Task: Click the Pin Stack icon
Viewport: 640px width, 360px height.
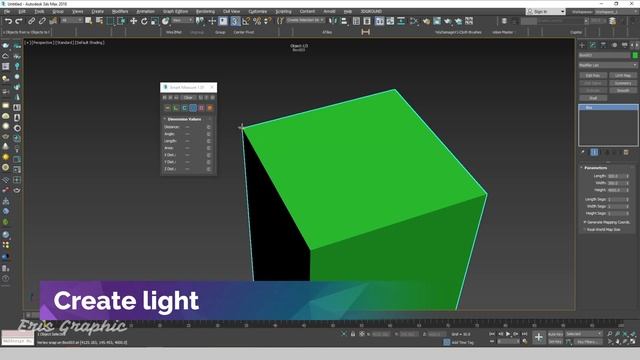Action: click(x=583, y=152)
